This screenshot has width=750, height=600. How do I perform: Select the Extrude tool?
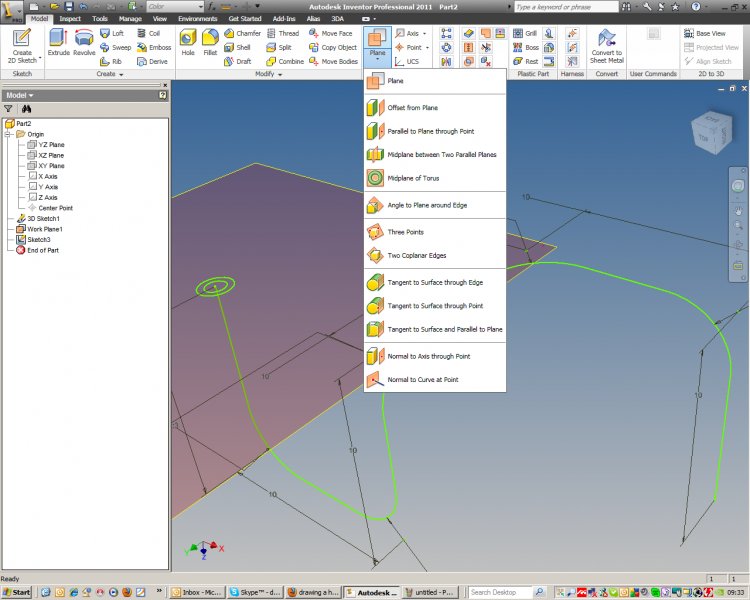point(58,42)
